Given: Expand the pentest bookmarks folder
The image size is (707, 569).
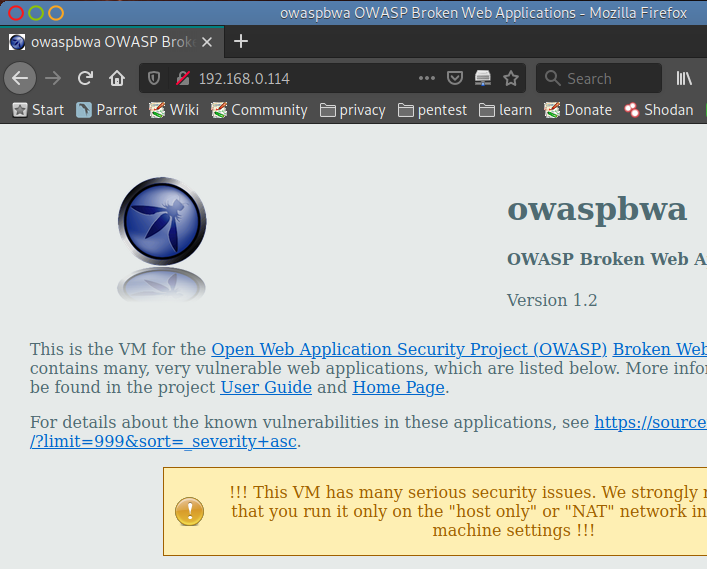Looking at the screenshot, I should (432, 110).
